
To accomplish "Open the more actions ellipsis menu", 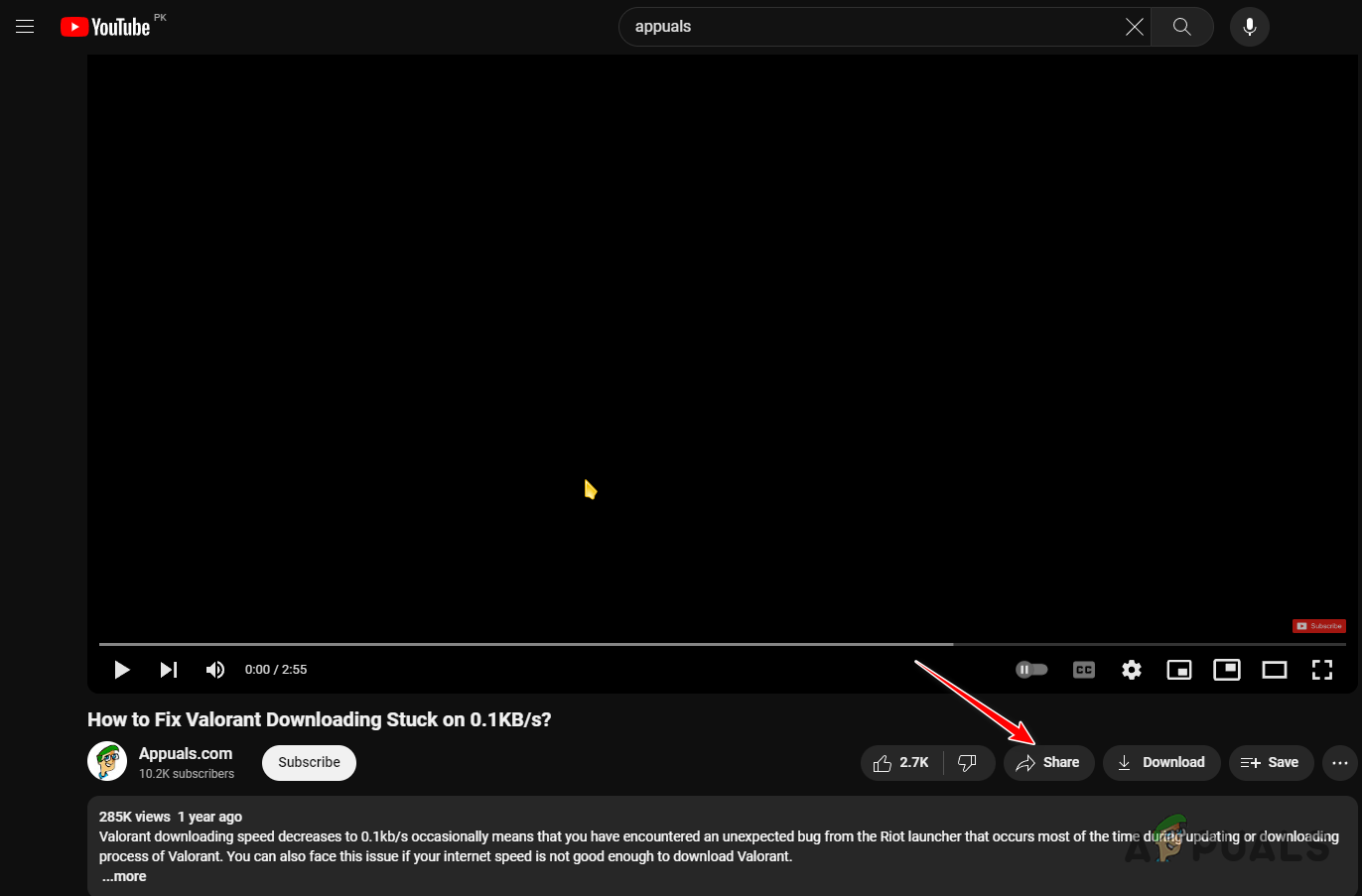I will click(1338, 762).
